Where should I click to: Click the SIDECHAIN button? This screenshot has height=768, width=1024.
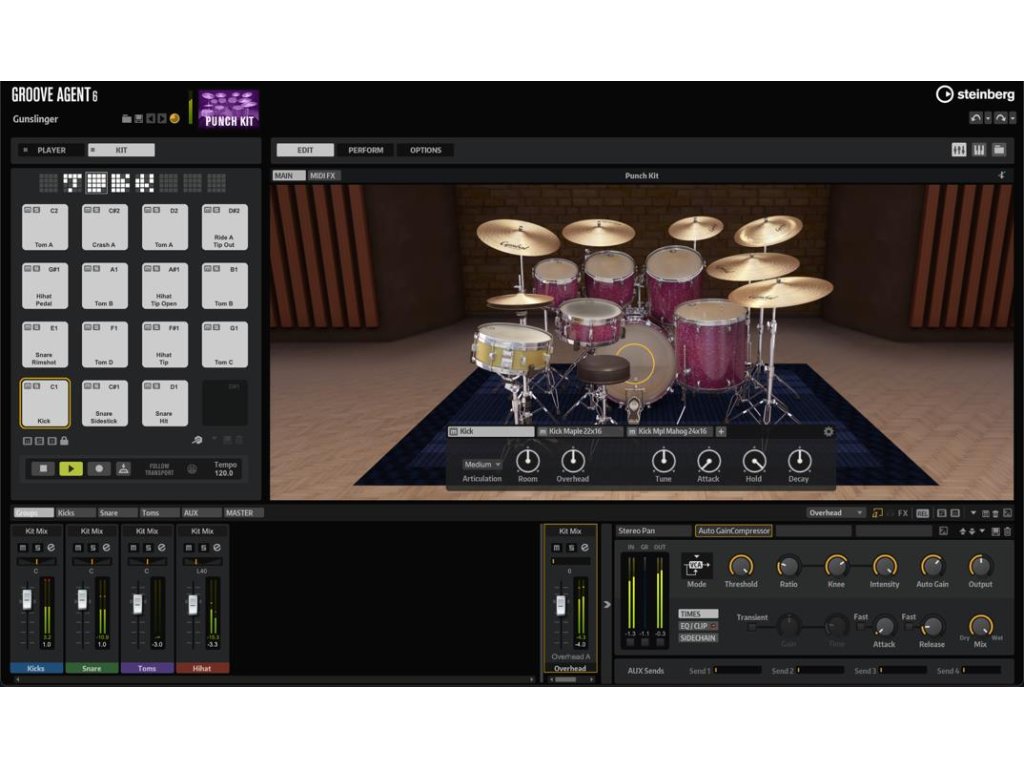tap(698, 637)
